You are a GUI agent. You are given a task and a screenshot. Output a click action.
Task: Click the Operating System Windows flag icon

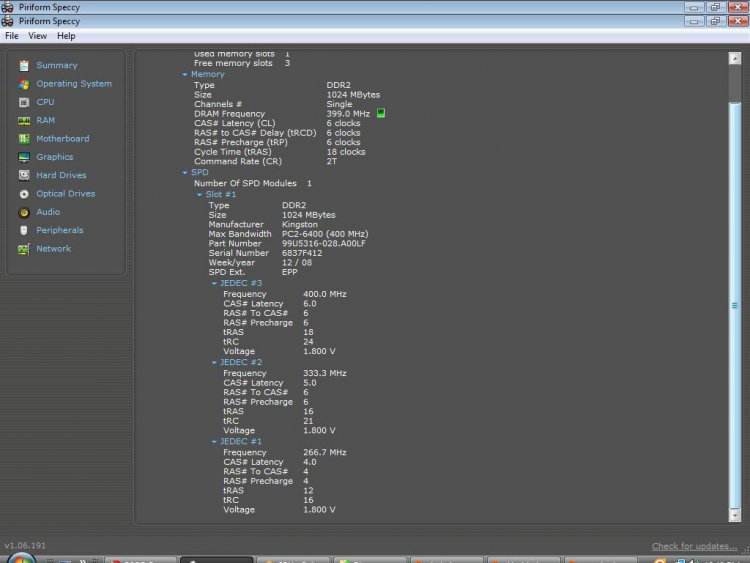click(x=24, y=84)
